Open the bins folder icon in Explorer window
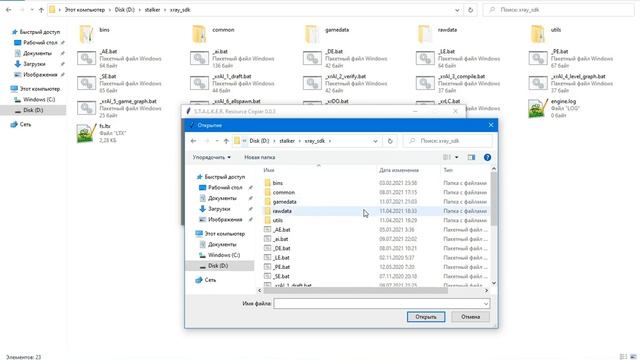The image size is (640, 360). (x=86, y=34)
